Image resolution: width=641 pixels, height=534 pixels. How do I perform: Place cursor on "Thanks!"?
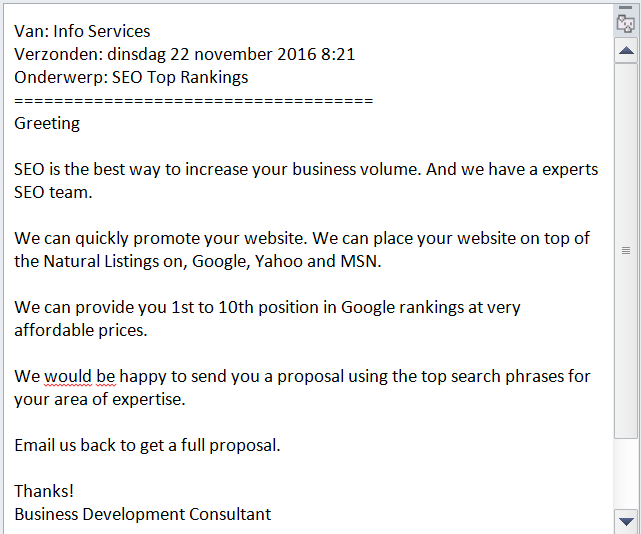point(44,491)
